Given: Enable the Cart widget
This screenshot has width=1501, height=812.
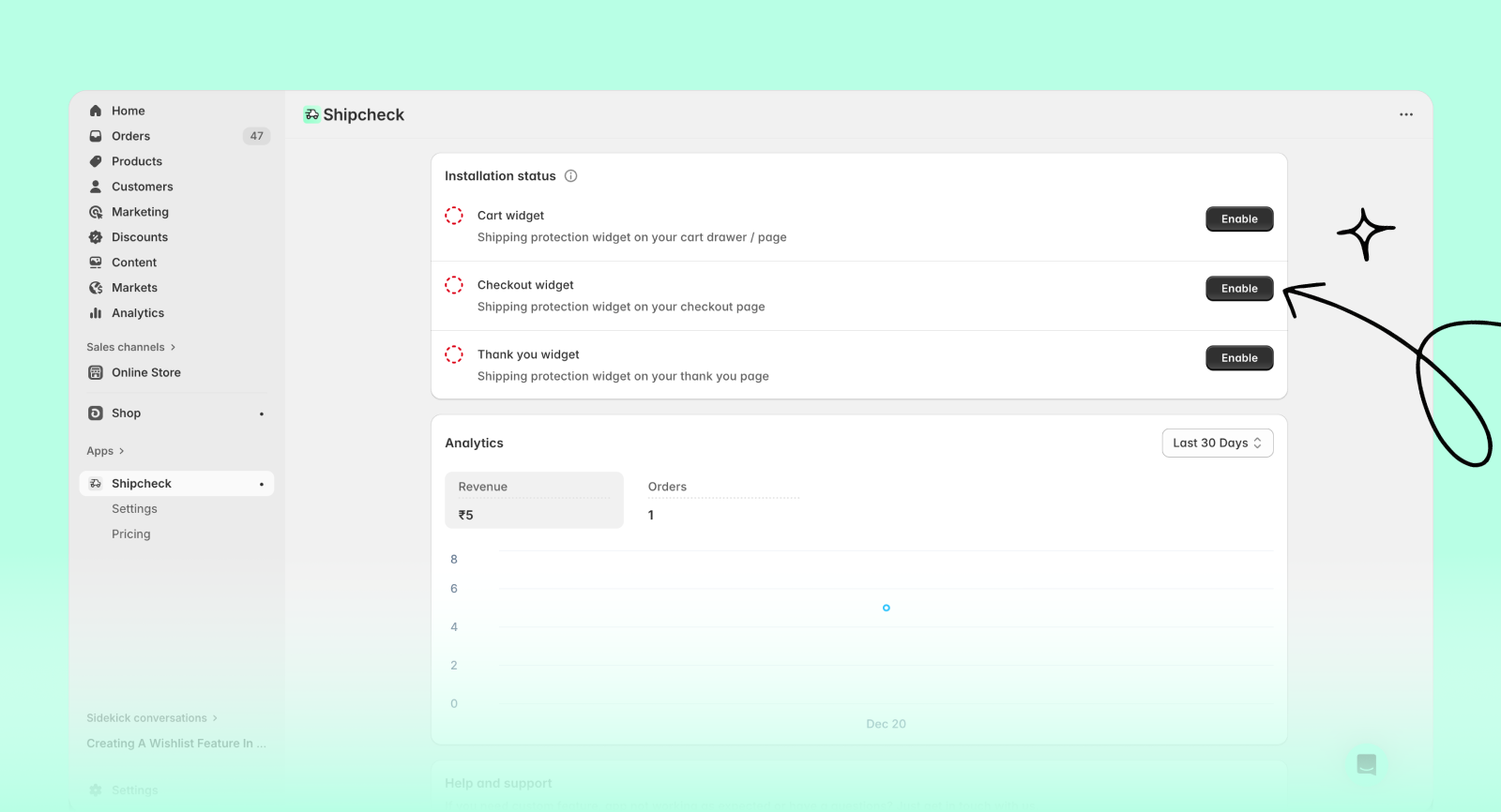Looking at the screenshot, I should pos(1239,219).
